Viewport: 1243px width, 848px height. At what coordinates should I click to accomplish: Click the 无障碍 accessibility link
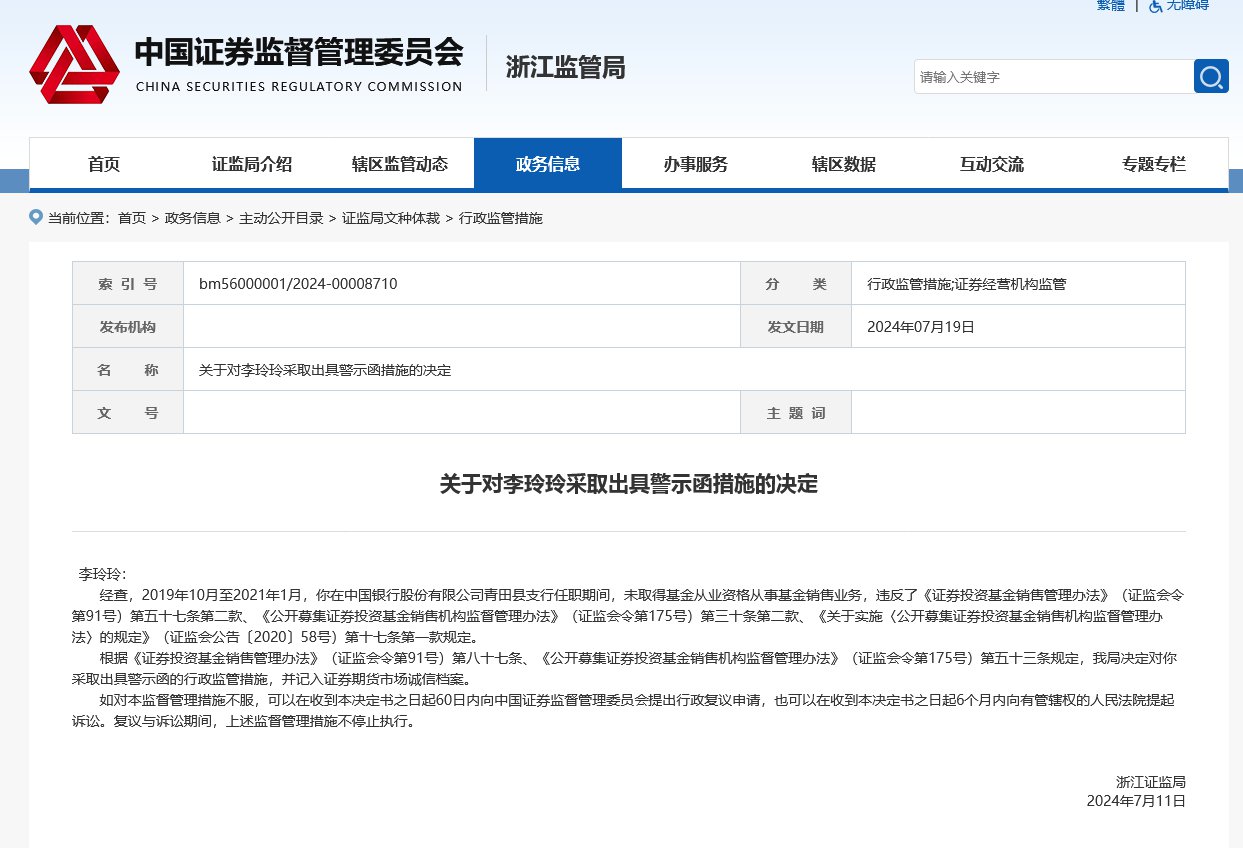(1188, 6)
